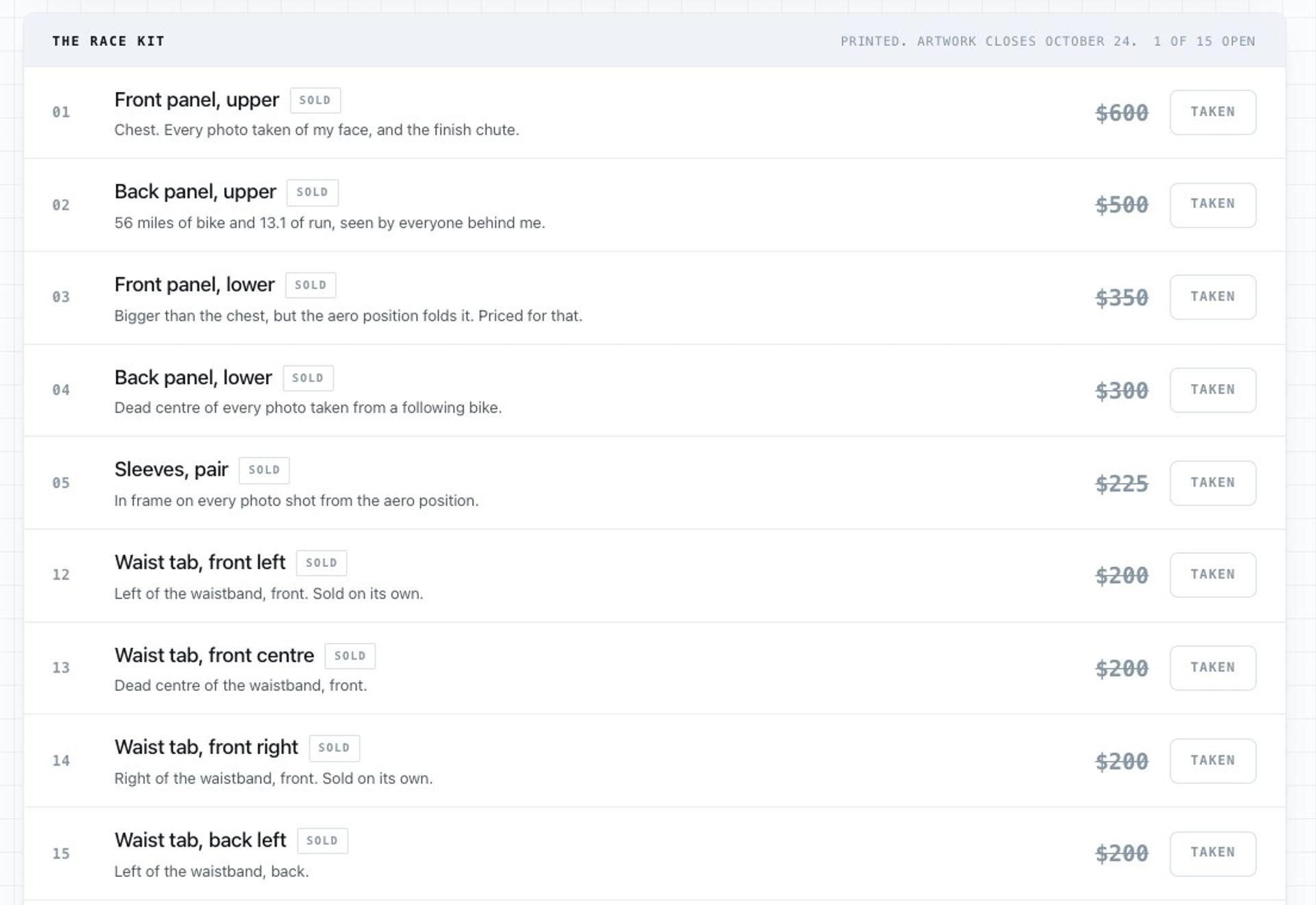This screenshot has width=1316, height=905.
Task: Click the row number 15
Action: [61, 854]
